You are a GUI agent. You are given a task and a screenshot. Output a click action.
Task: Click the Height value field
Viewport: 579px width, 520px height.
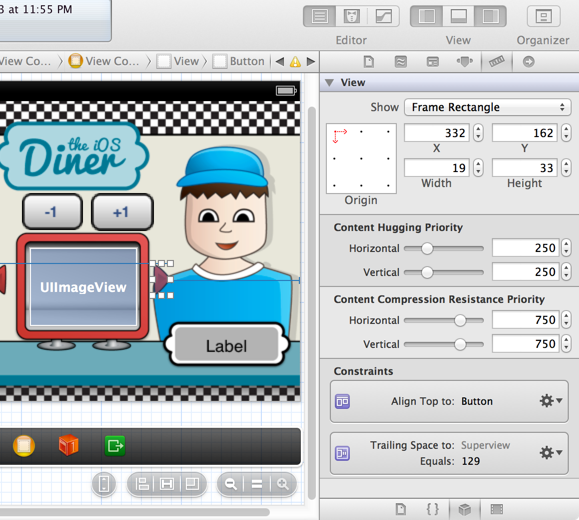pyautogui.click(x=525, y=168)
